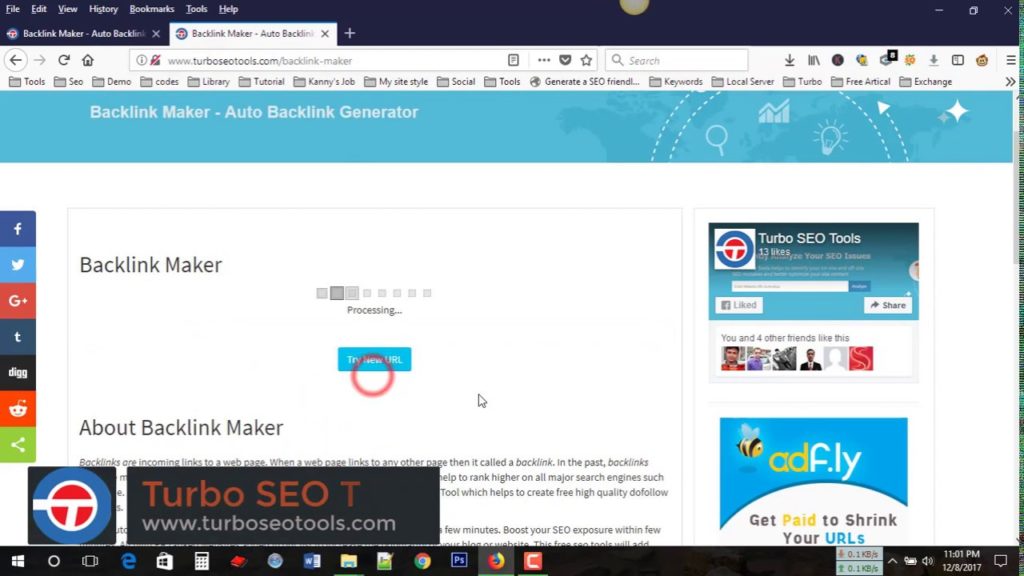Open the View menu
This screenshot has width=1024, height=576.
tap(67, 9)
